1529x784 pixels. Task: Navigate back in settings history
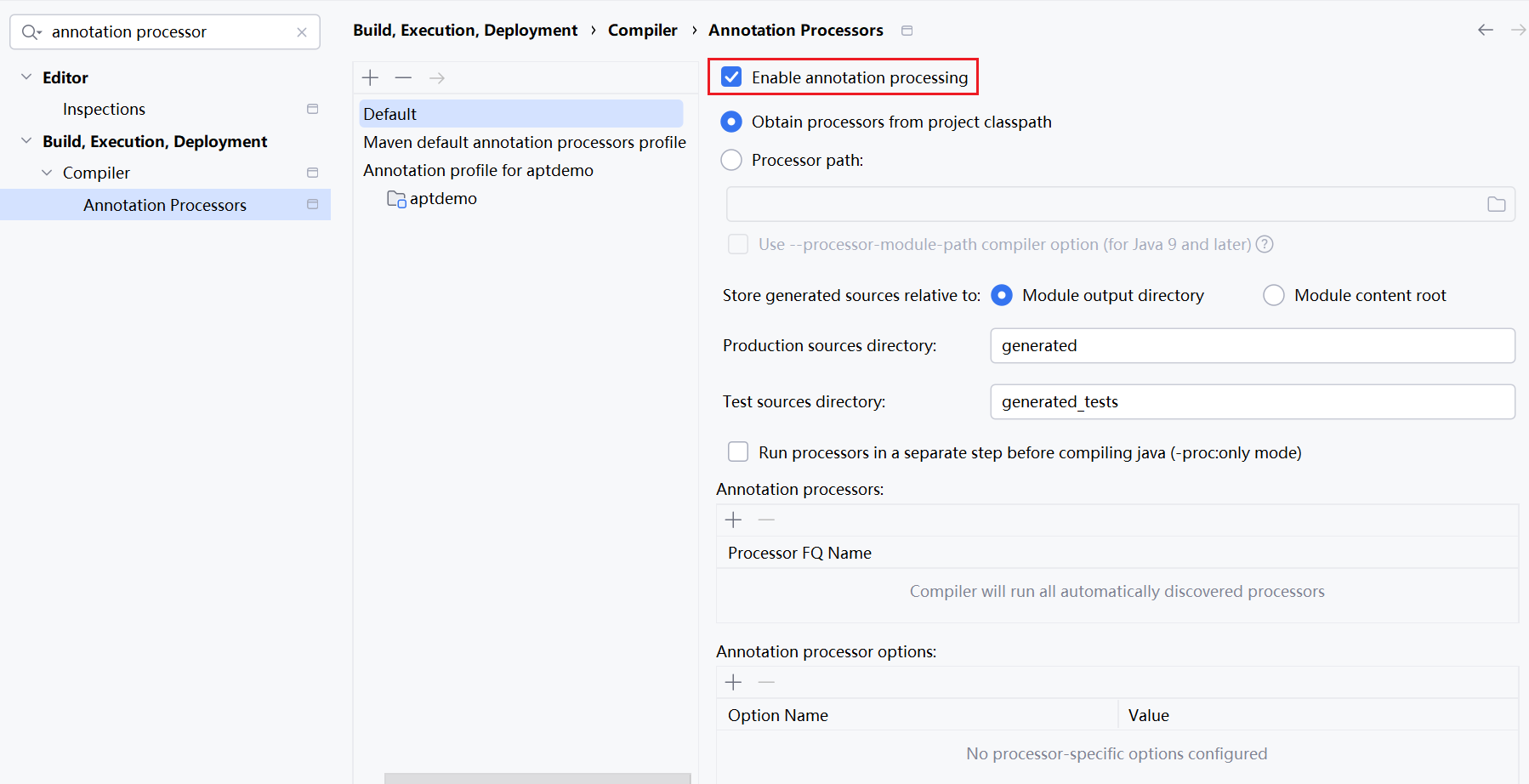tap(1485, 30)
